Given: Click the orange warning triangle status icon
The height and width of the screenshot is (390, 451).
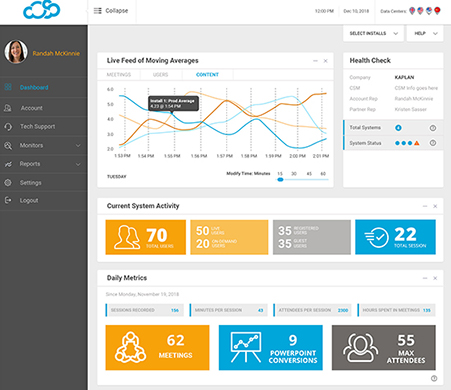Looking at the screenshot, I should click(417, 143).
